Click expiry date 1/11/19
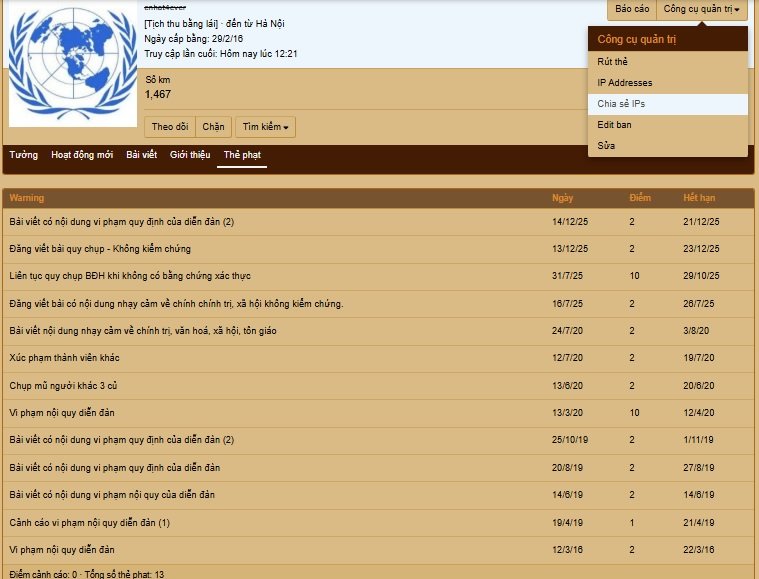The height and width of the screenshot is (579, 759). click(x=698, y=440)
